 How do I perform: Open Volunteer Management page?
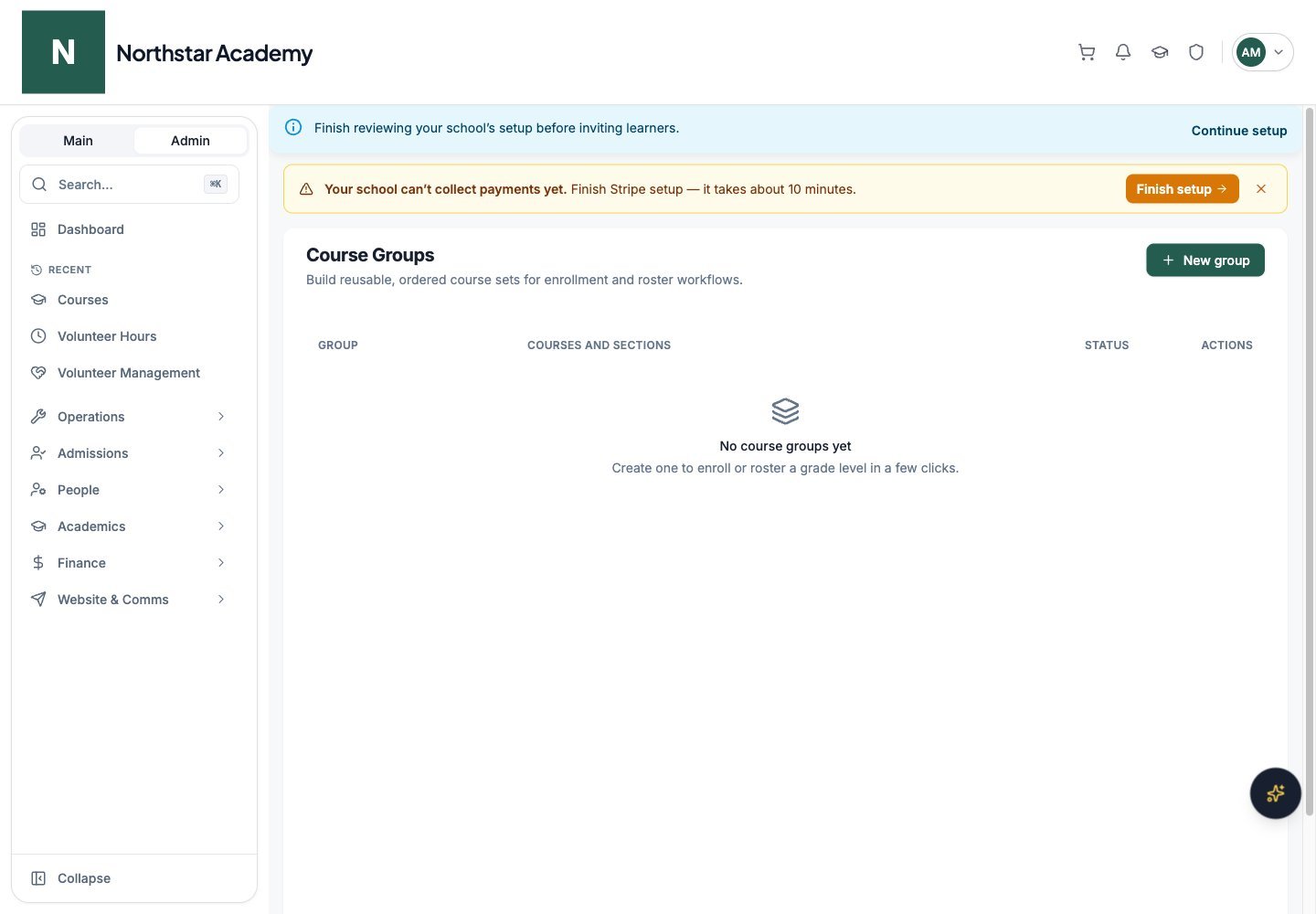pos(128,373)
